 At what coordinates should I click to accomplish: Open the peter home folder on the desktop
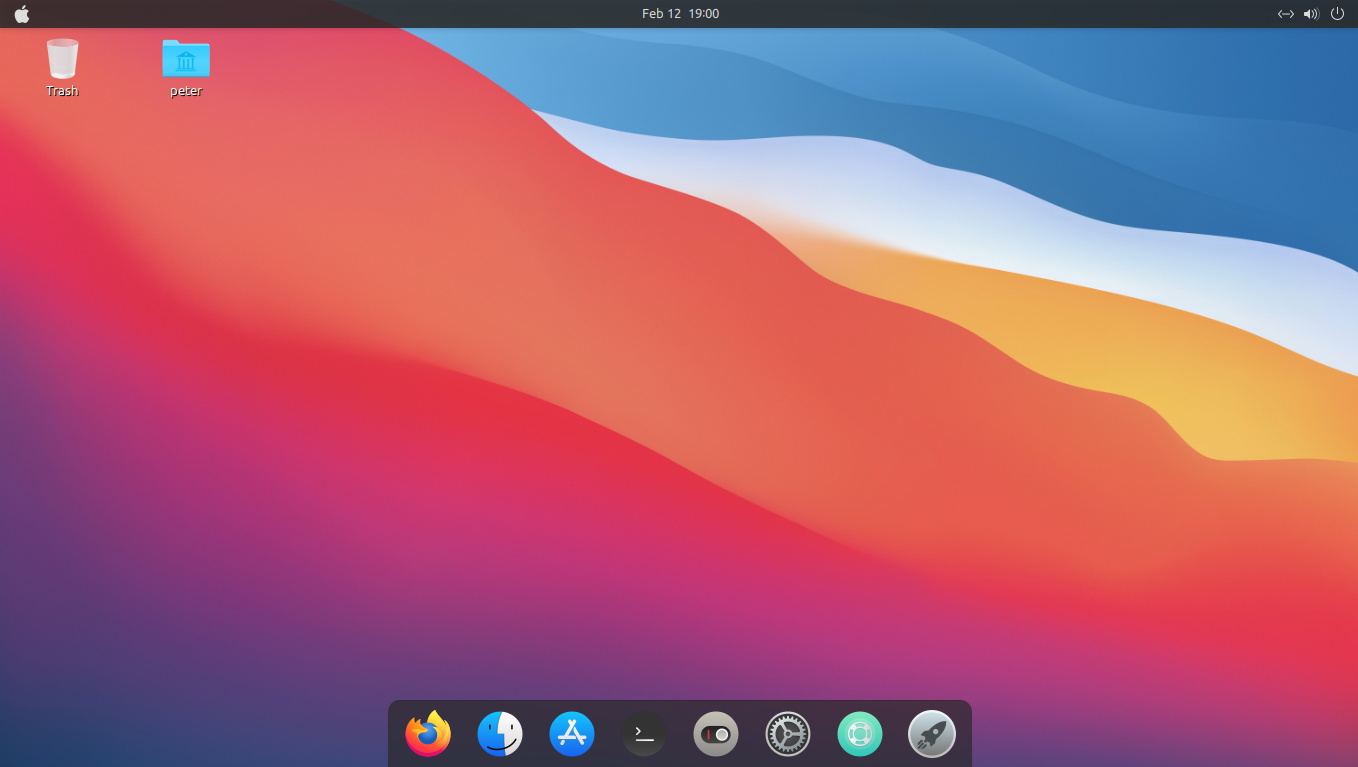(185, 58)
